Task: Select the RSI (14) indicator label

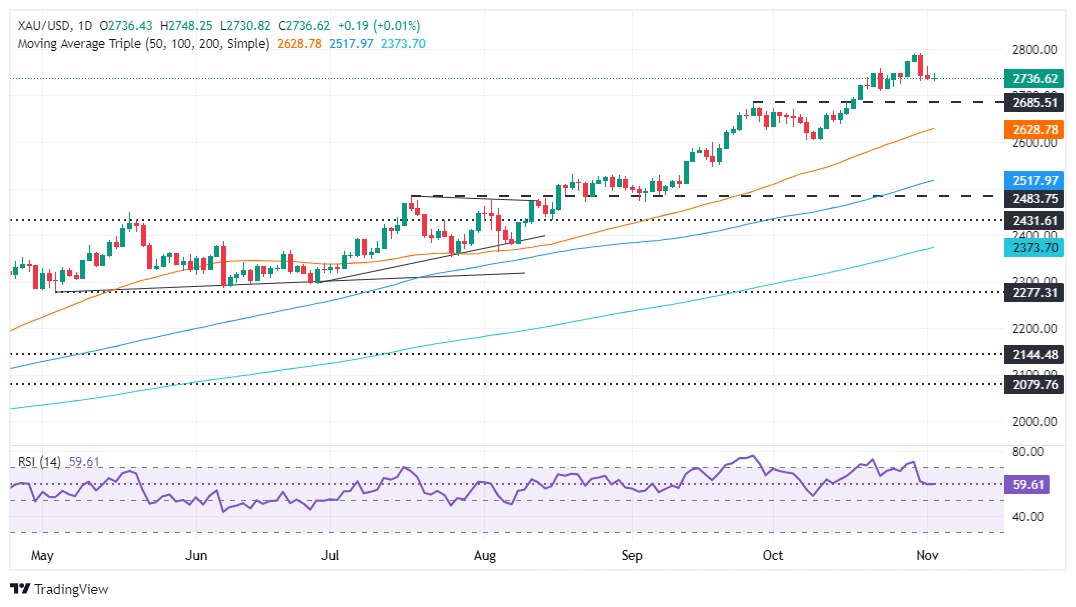Action: click(39, 462)
